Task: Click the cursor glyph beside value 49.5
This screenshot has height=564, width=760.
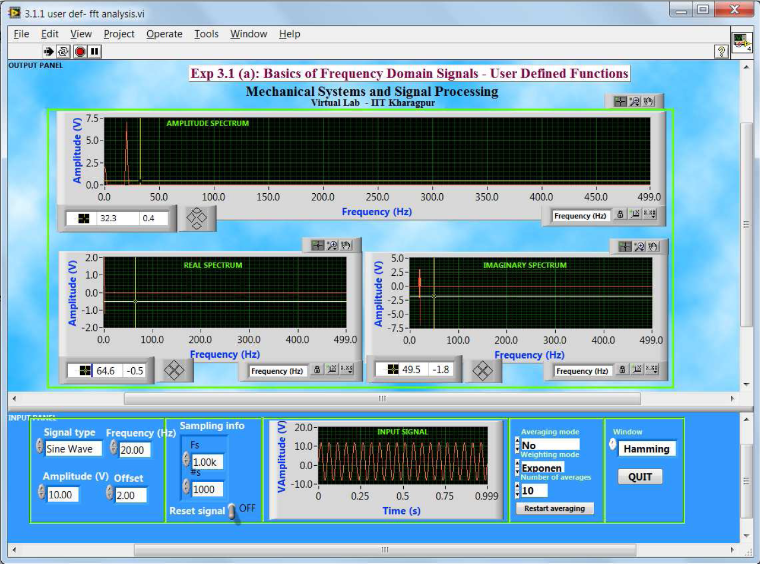Action: 393,369
